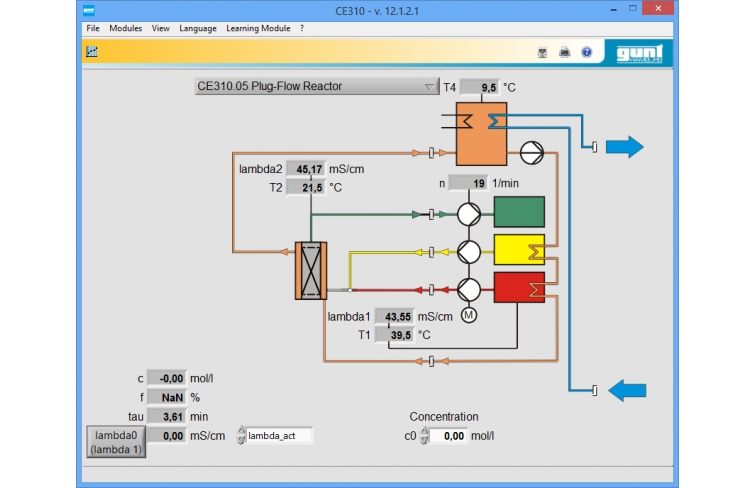Click the T2 temperature value 21,5

click(x=306, y=187)
